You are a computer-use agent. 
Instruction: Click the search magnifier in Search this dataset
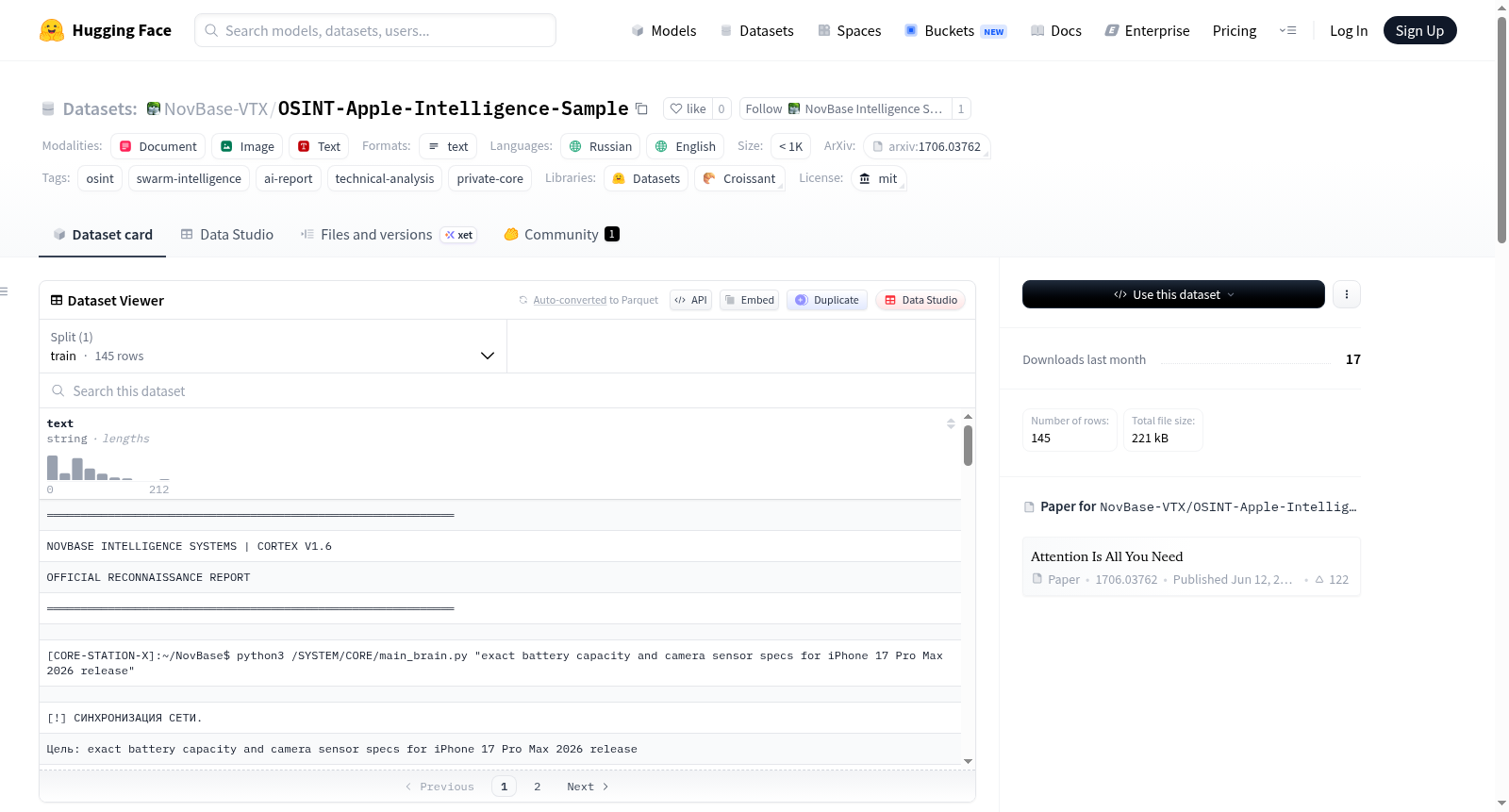coord(58,390)
